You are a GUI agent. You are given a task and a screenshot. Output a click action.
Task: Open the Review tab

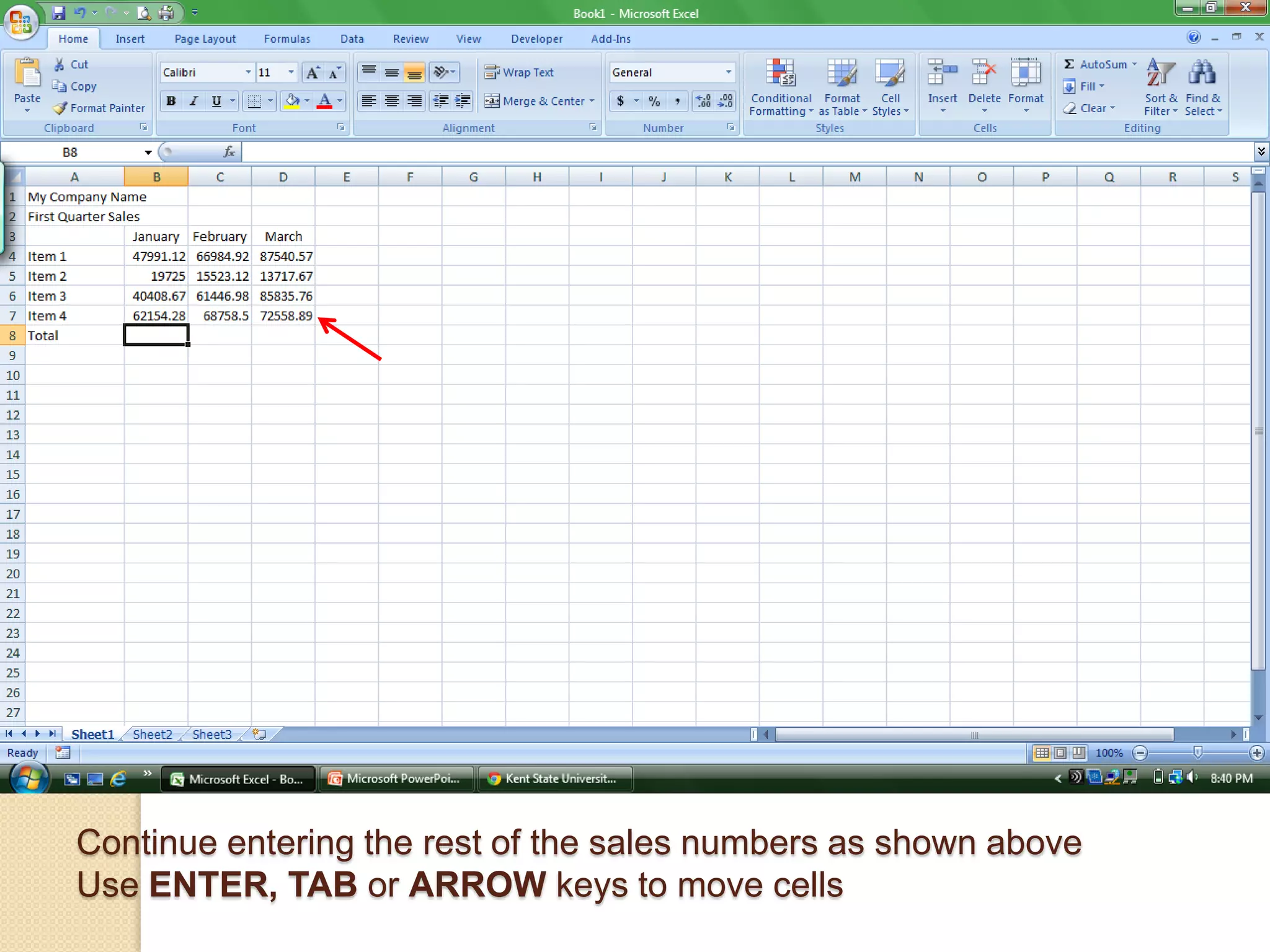[x=411, y=38]
